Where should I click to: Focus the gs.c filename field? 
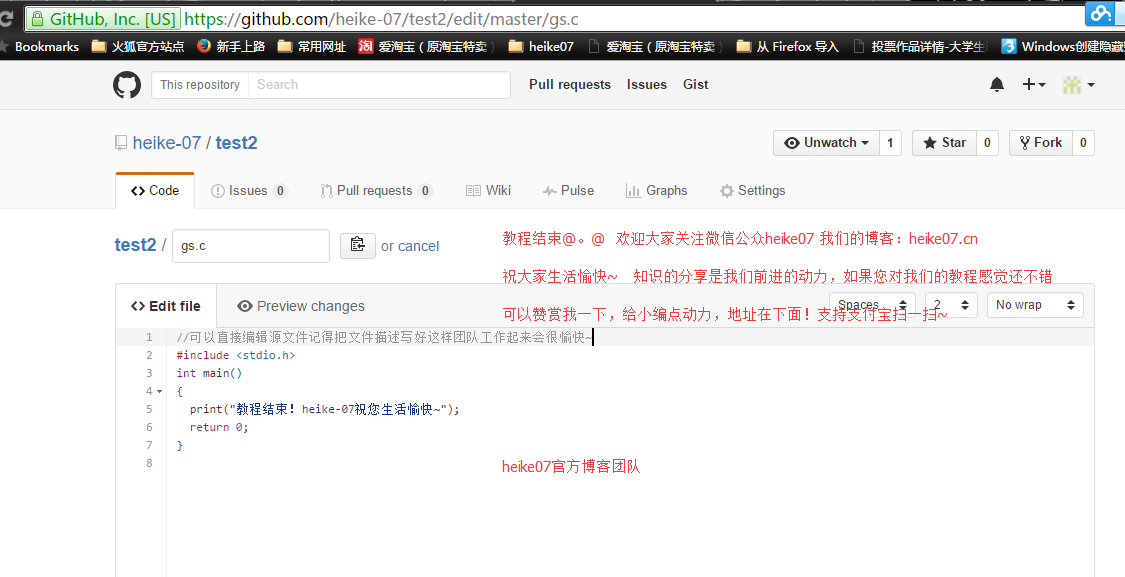pos(251,245)
